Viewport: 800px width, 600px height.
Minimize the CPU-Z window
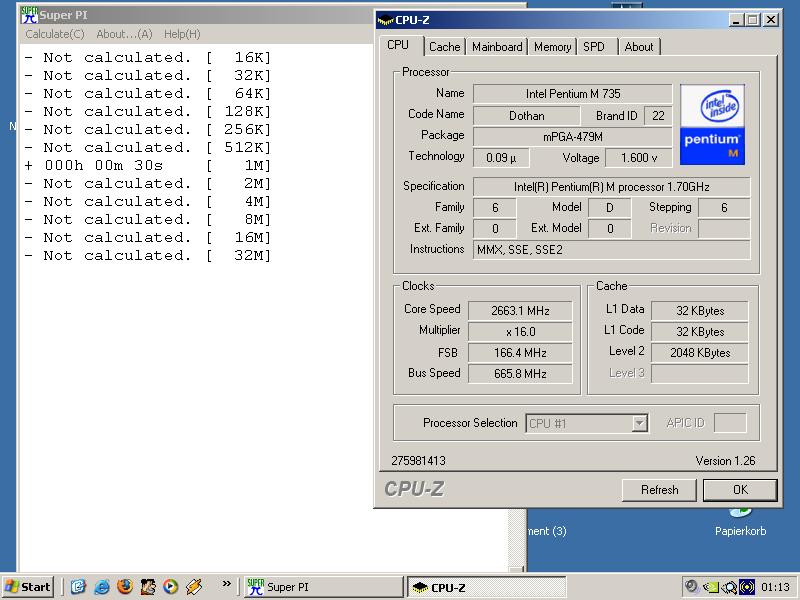click(x=736, y=20)
